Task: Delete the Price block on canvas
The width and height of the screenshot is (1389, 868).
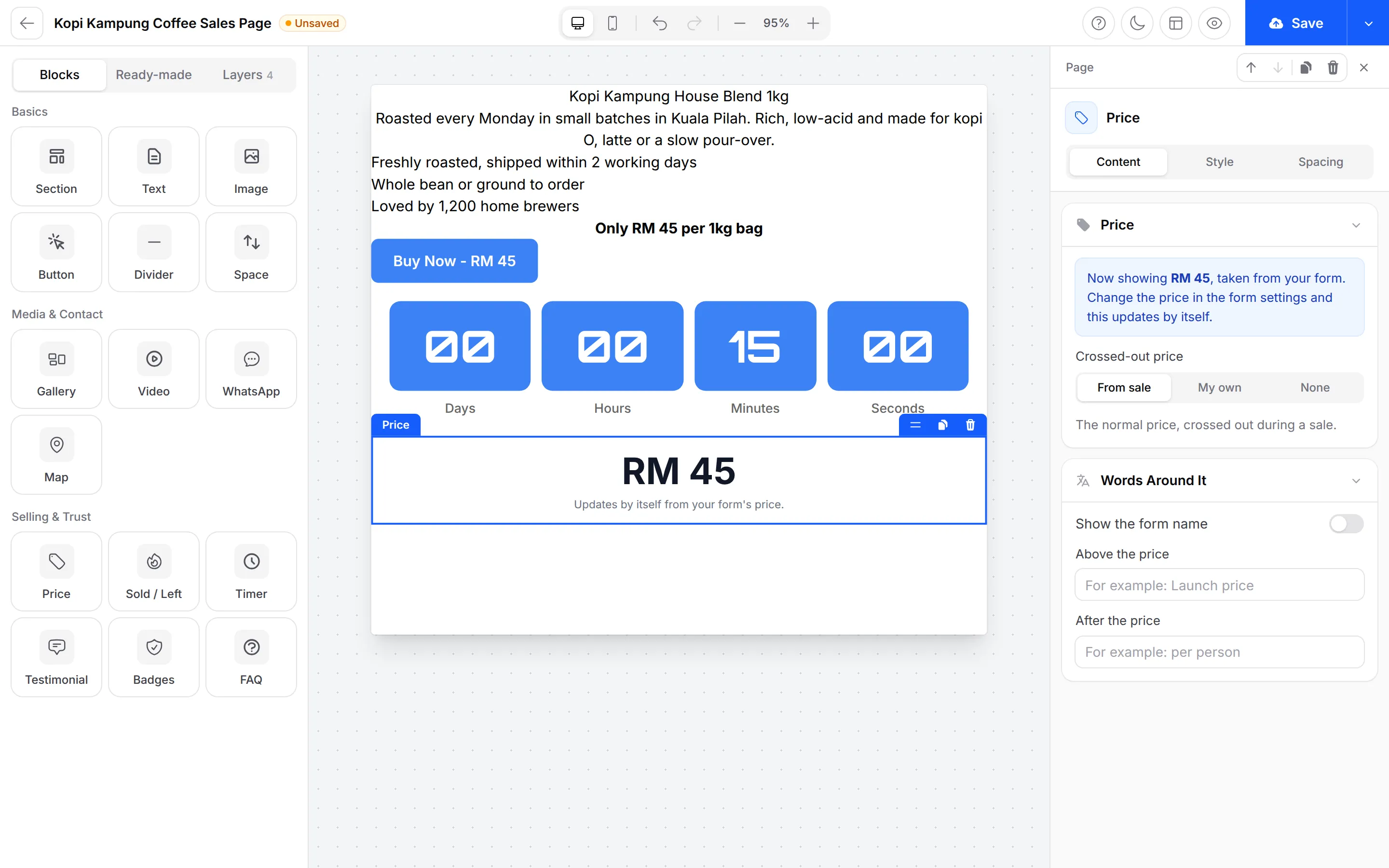Action: 970,425
